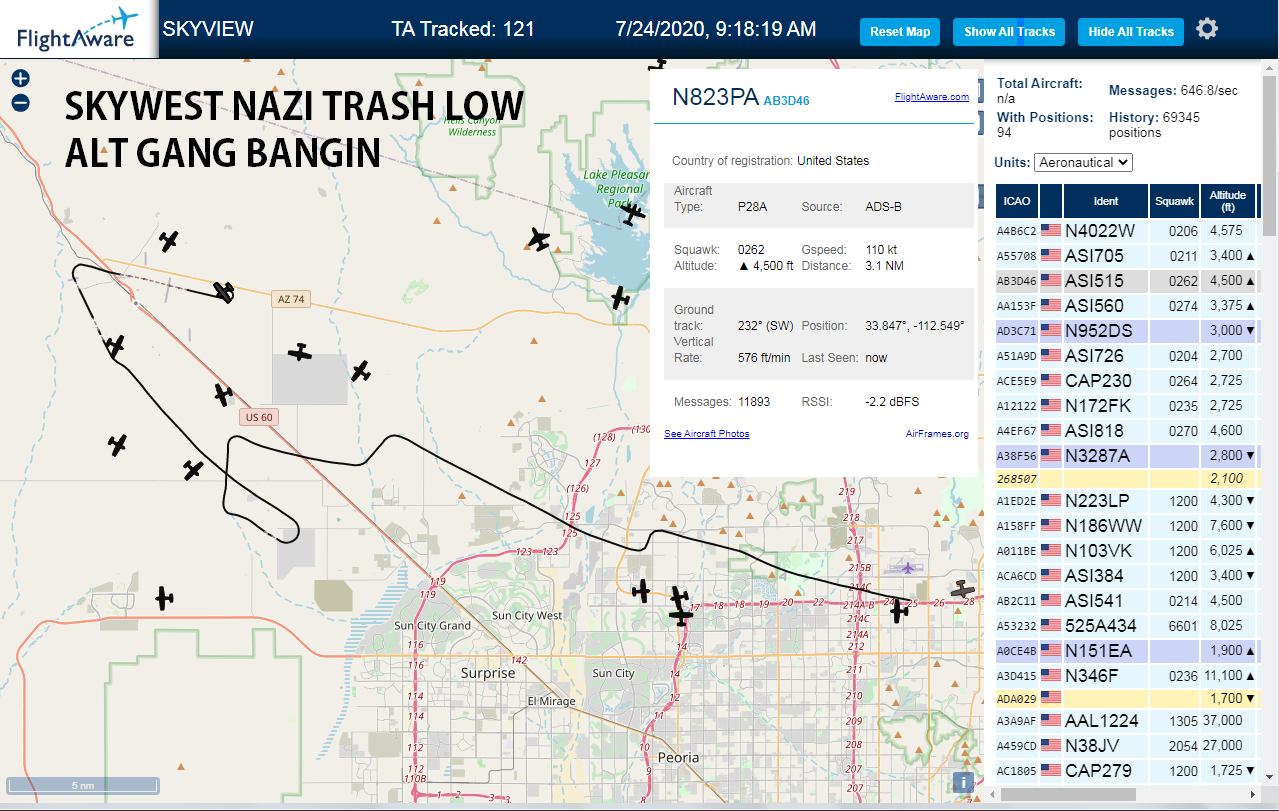Click the US flag in N4022W row
Viewport: 1279px width, 811px height.
tap(1051, 231)
